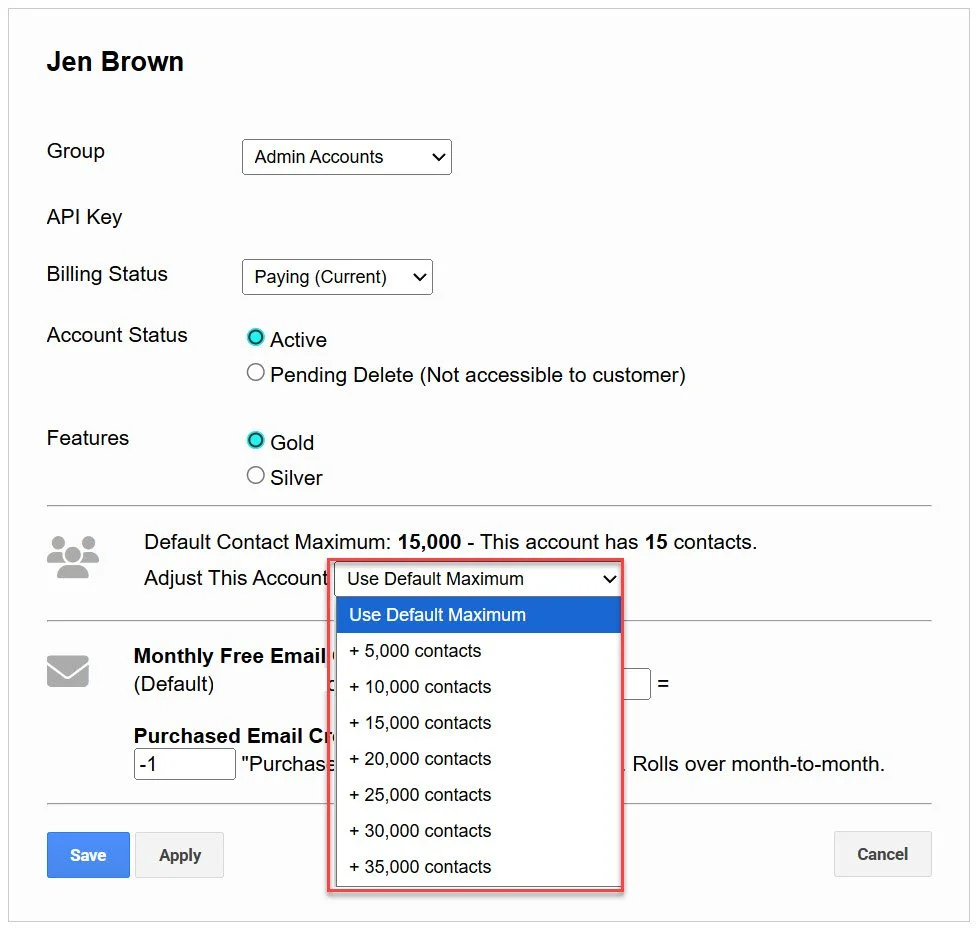Choose the Gold features option
Viewport: 976px width, 928px height.
tap(256, 441)
